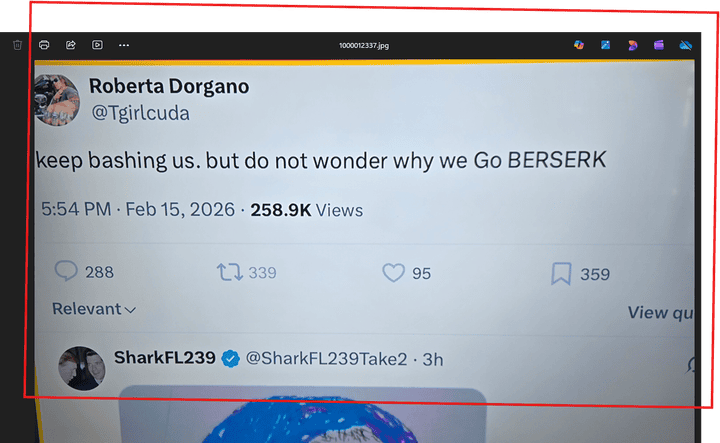Click SharkFL239's avatar thumbnail
This screenshot has height=443, width=720.
[x=82, y=368]
